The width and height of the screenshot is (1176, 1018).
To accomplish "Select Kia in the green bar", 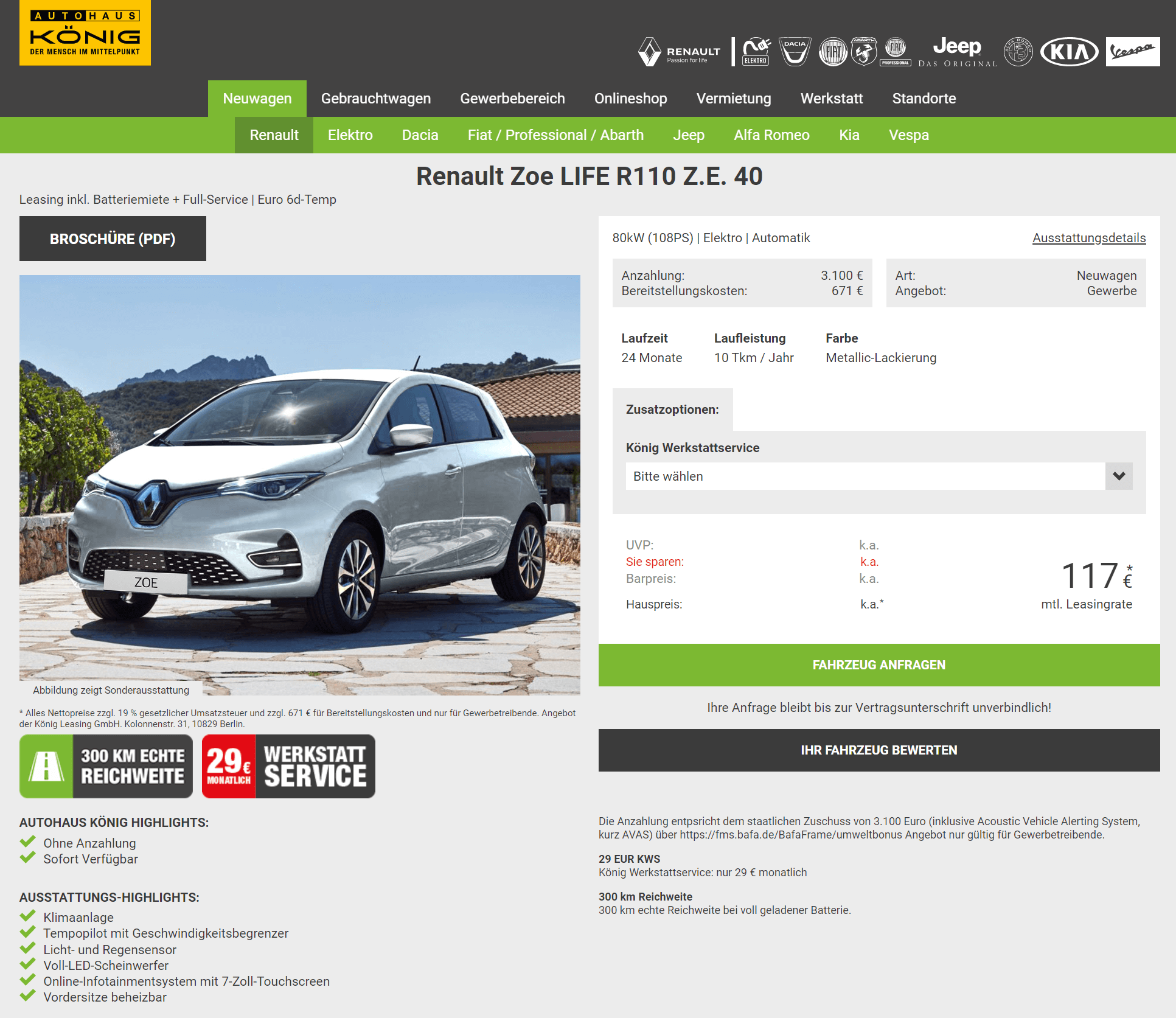I will [849, 135].
